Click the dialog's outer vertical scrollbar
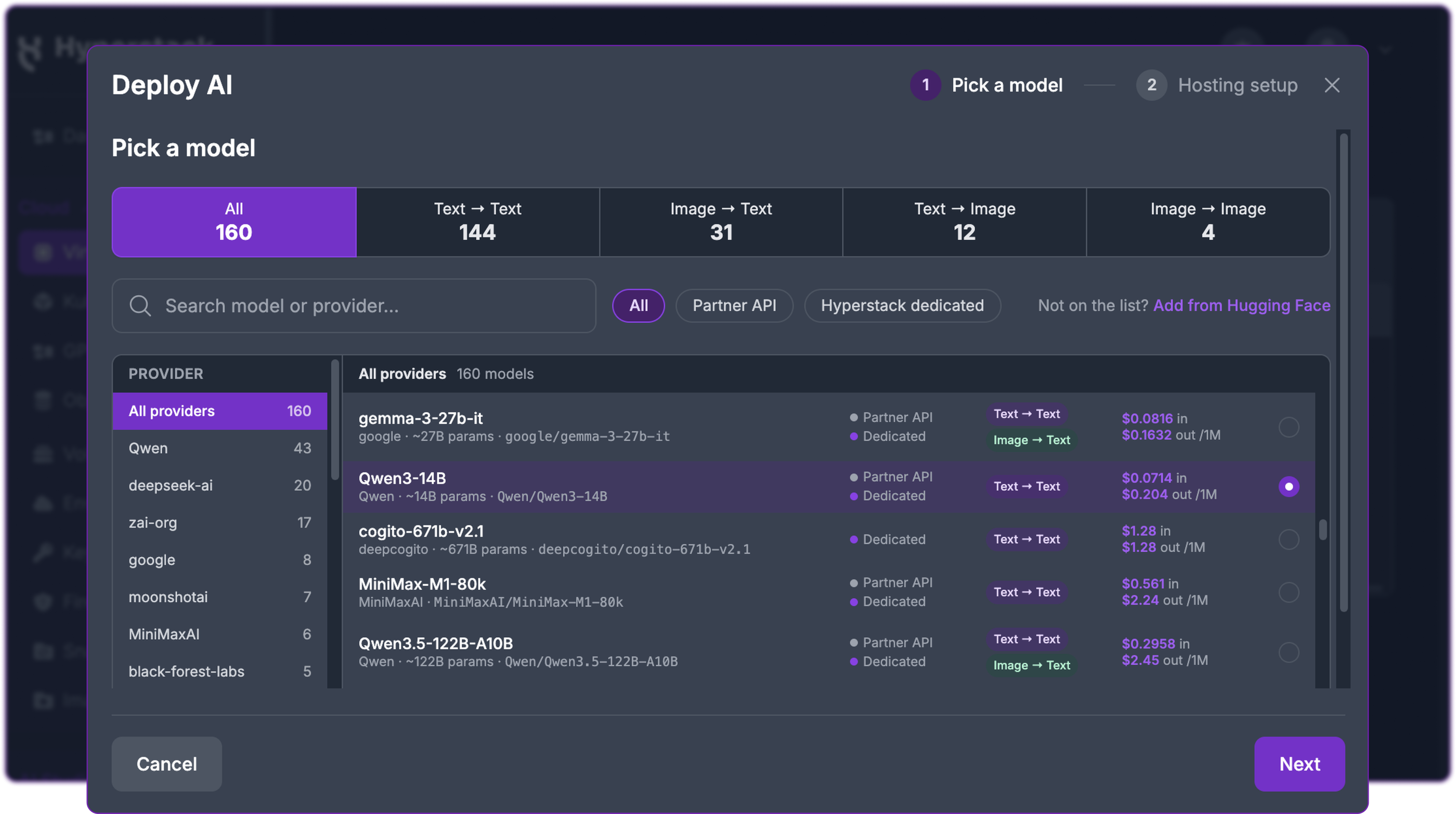1456x814 pixels. 1344,372
